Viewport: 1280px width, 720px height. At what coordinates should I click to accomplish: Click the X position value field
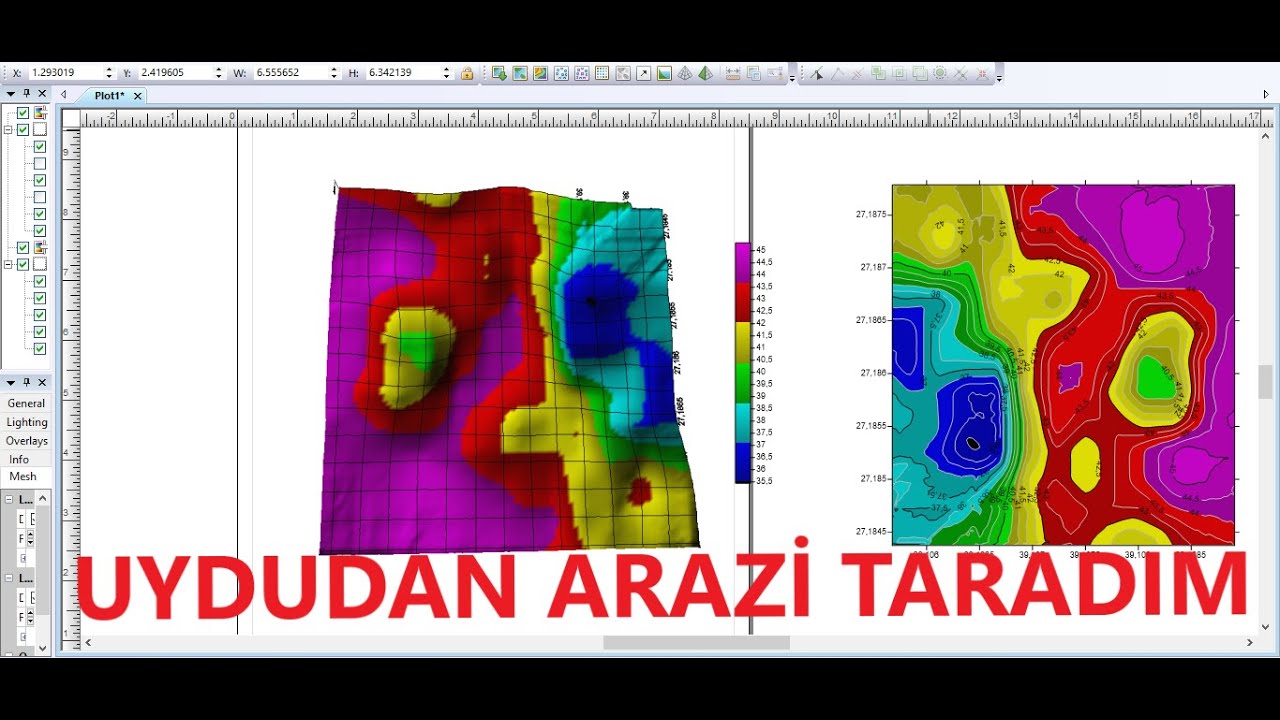click(66, 73)
